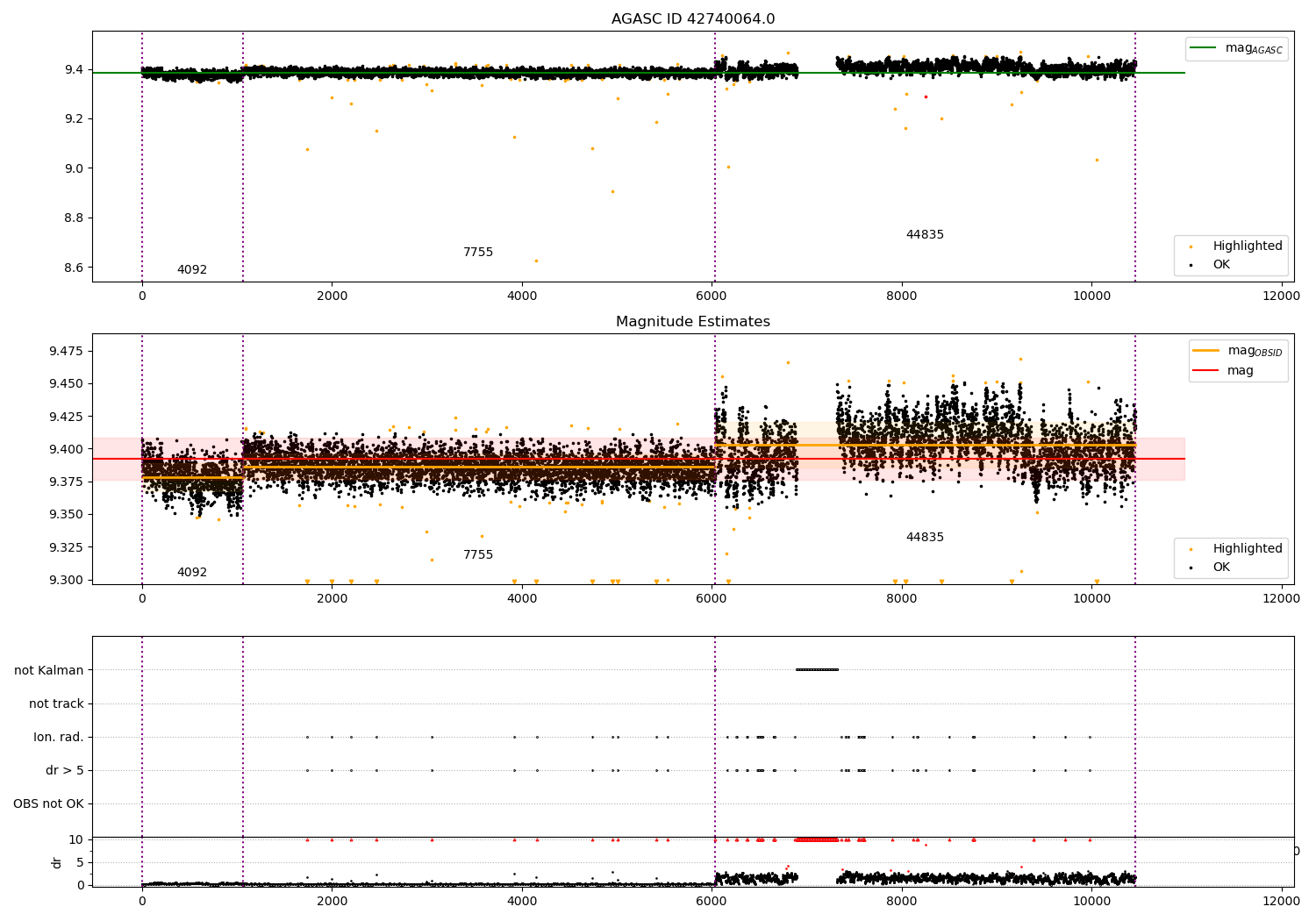Screen dimensions: 1316x921
Task: Click label 7755 in Magnitude Estimates plot
Action: (478, 555)
